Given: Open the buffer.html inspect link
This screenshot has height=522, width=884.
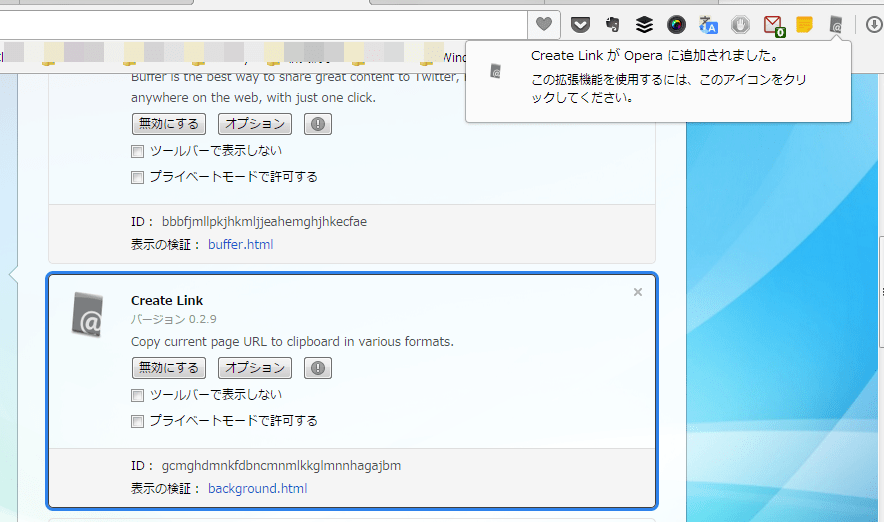Looking at the screenshot, I should click(x=241, y=245).
